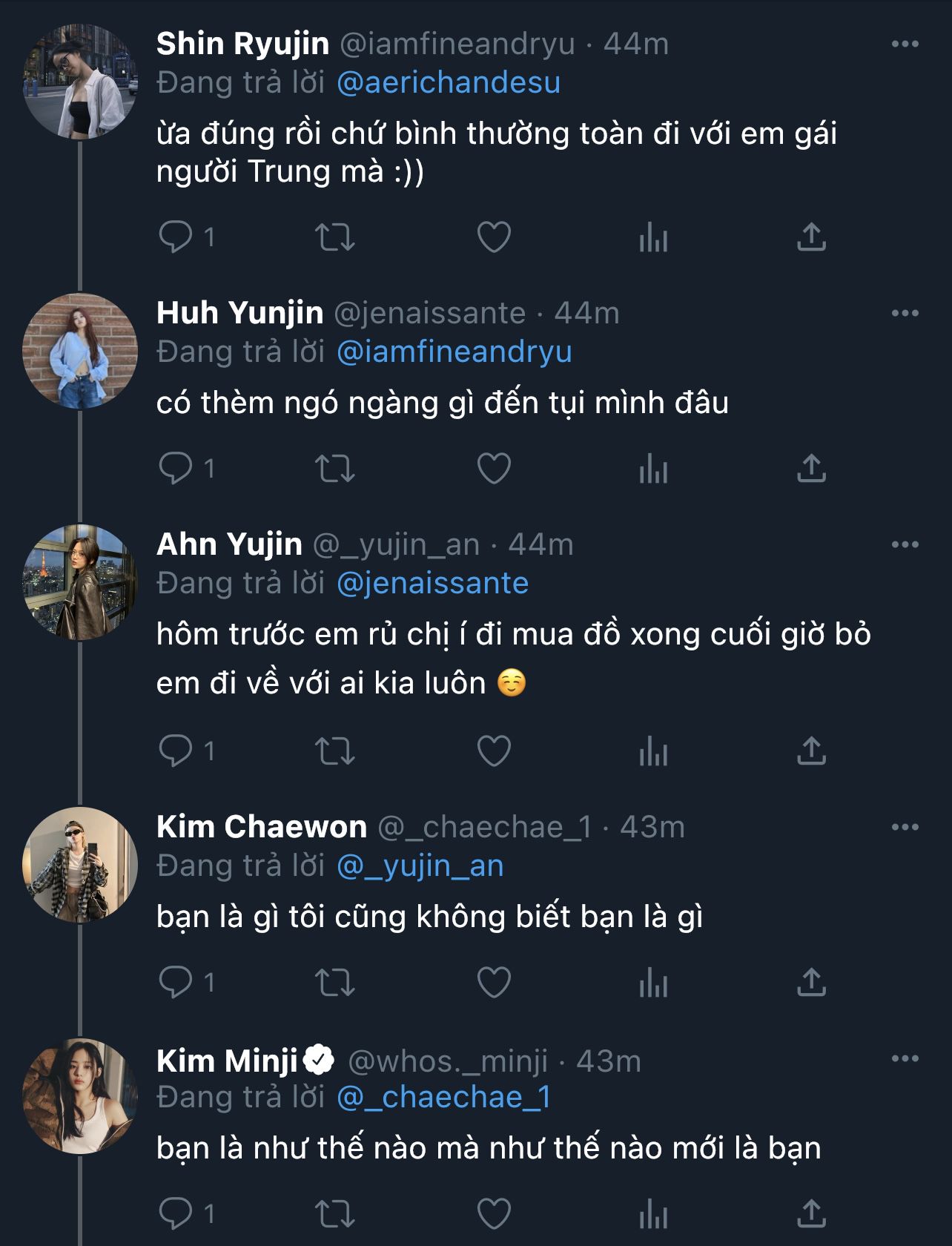Reply to Ahn Yujin's tweet
Screen dimensions: 952x1246
pyautogui.click(x=176, y=751)
